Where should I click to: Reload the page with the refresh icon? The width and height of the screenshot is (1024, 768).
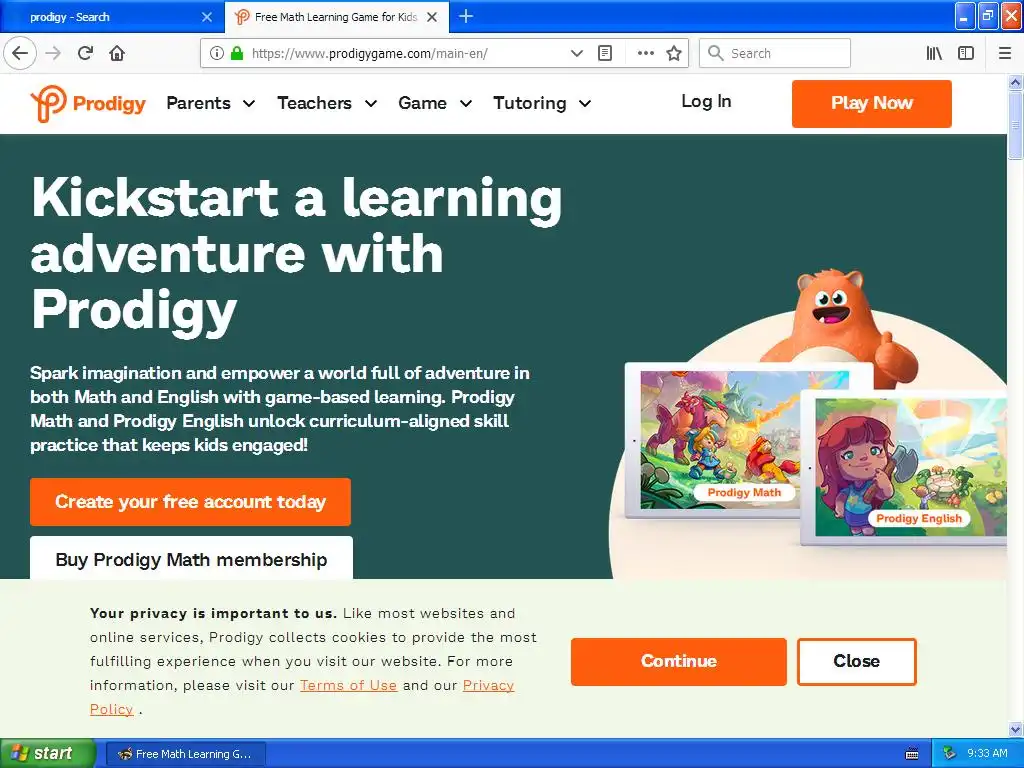[85, 54]
